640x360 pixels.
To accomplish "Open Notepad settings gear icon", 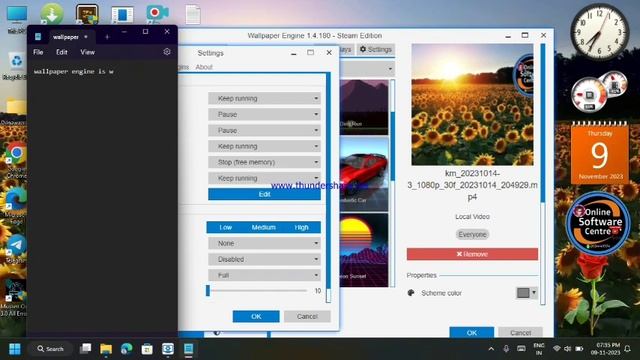I will (x=167, y=52).
